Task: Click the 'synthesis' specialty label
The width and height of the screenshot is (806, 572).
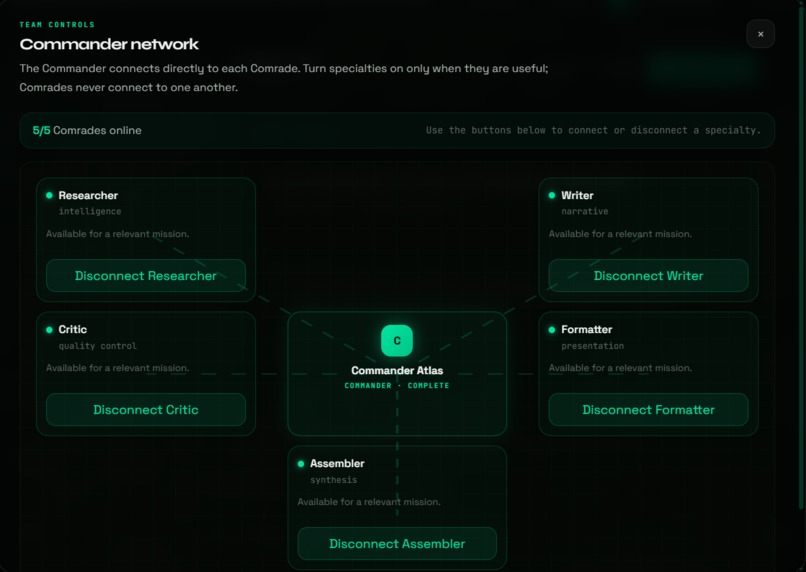Action: [x=334, y=480]
